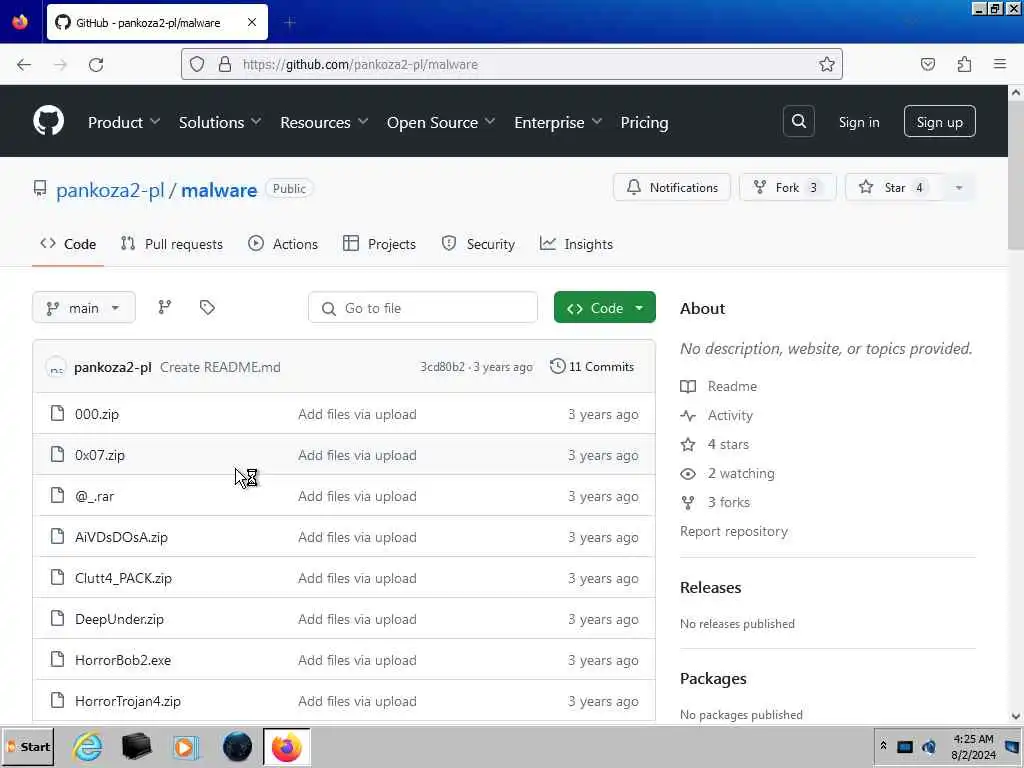
Task: Switch to the Code tab
Action: (68, 244)
